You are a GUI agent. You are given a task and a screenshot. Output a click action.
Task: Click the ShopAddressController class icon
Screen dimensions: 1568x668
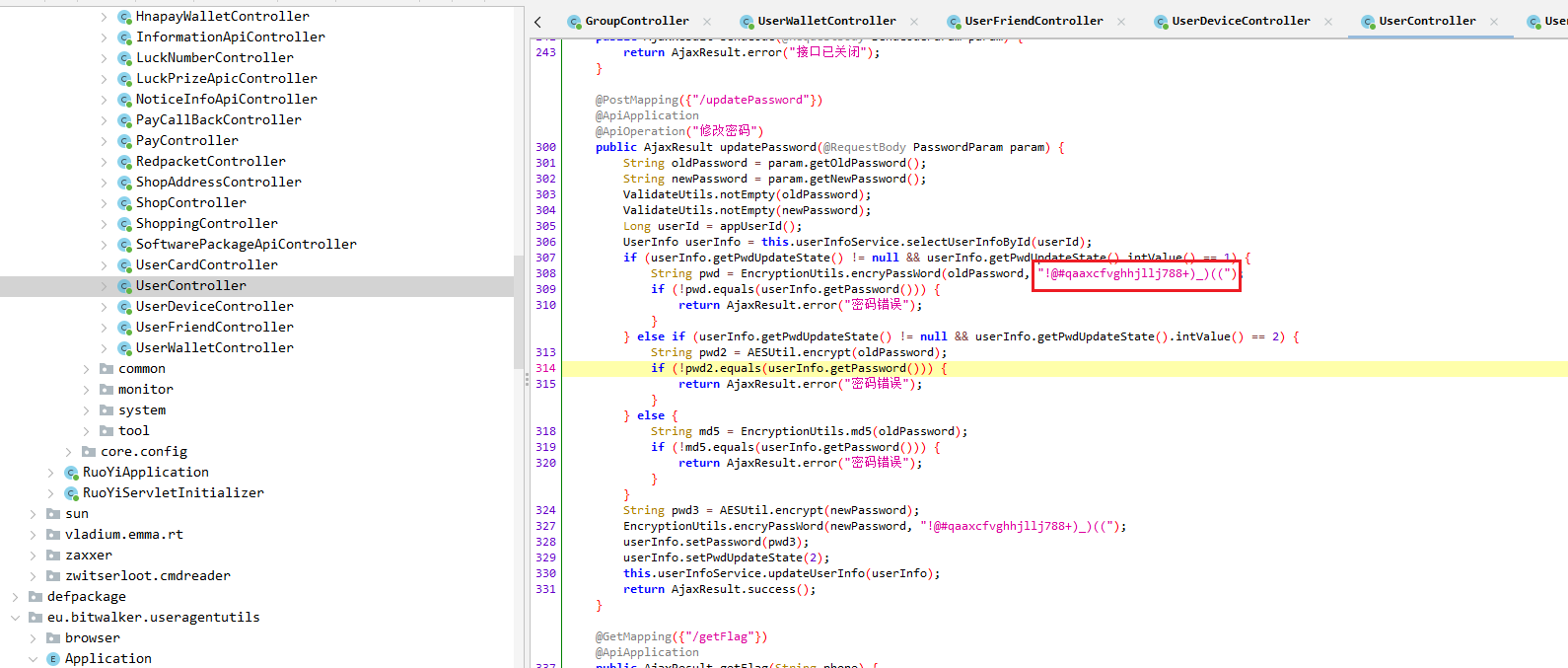coord(124,183)
